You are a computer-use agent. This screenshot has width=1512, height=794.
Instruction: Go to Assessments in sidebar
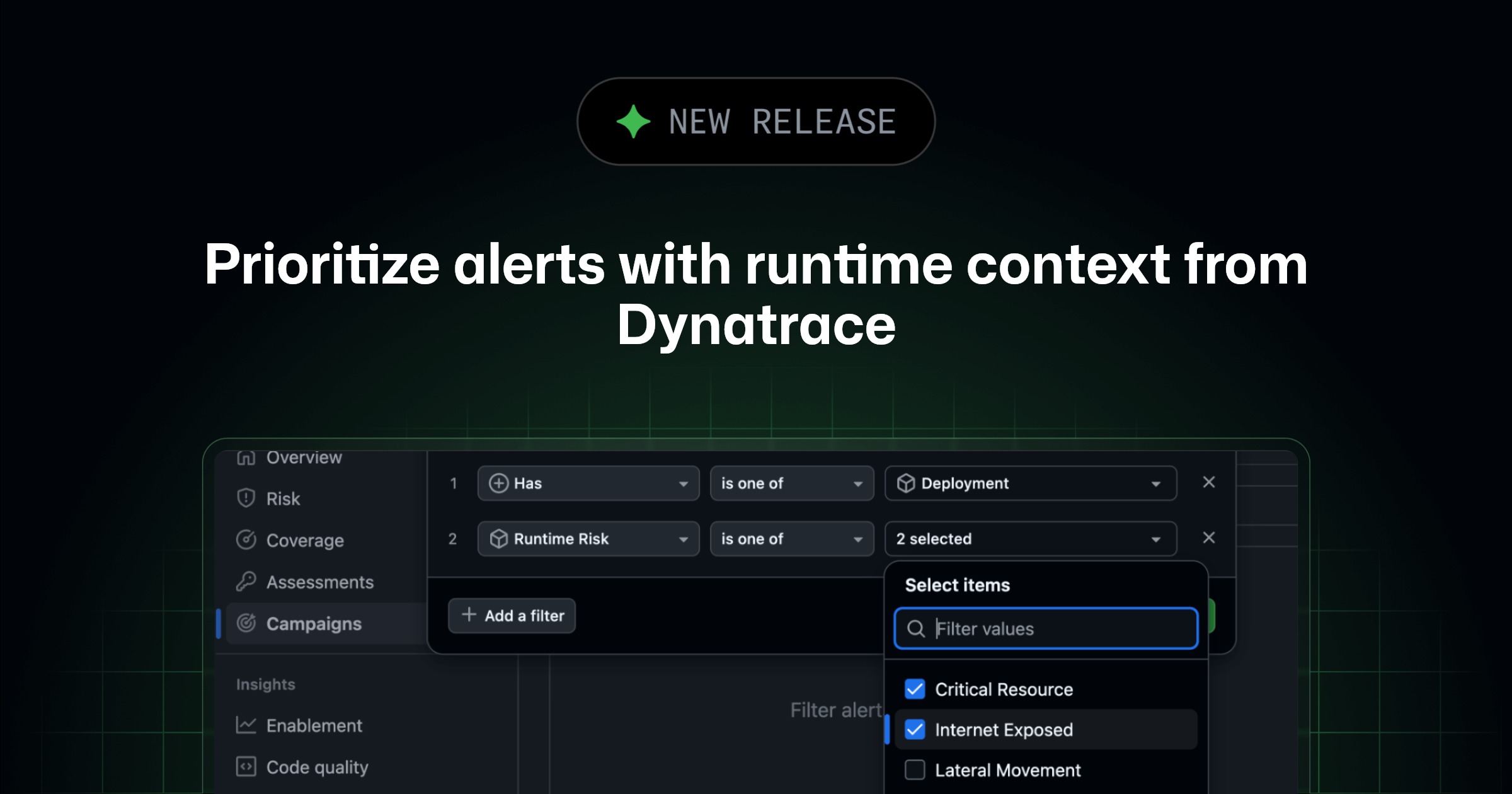tap(319, 582)
